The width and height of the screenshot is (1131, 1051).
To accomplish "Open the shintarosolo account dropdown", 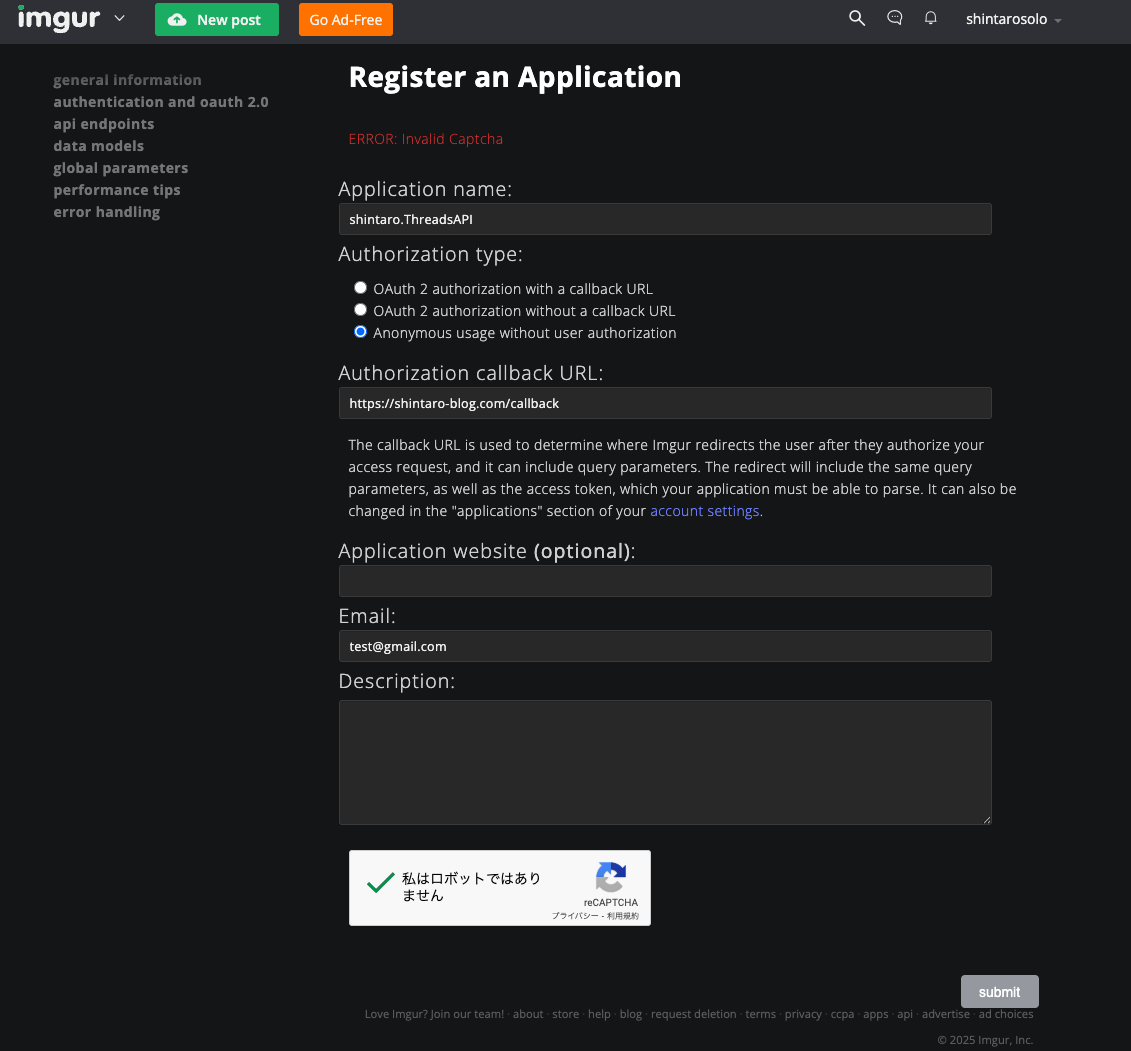I will pos(1013,18).
